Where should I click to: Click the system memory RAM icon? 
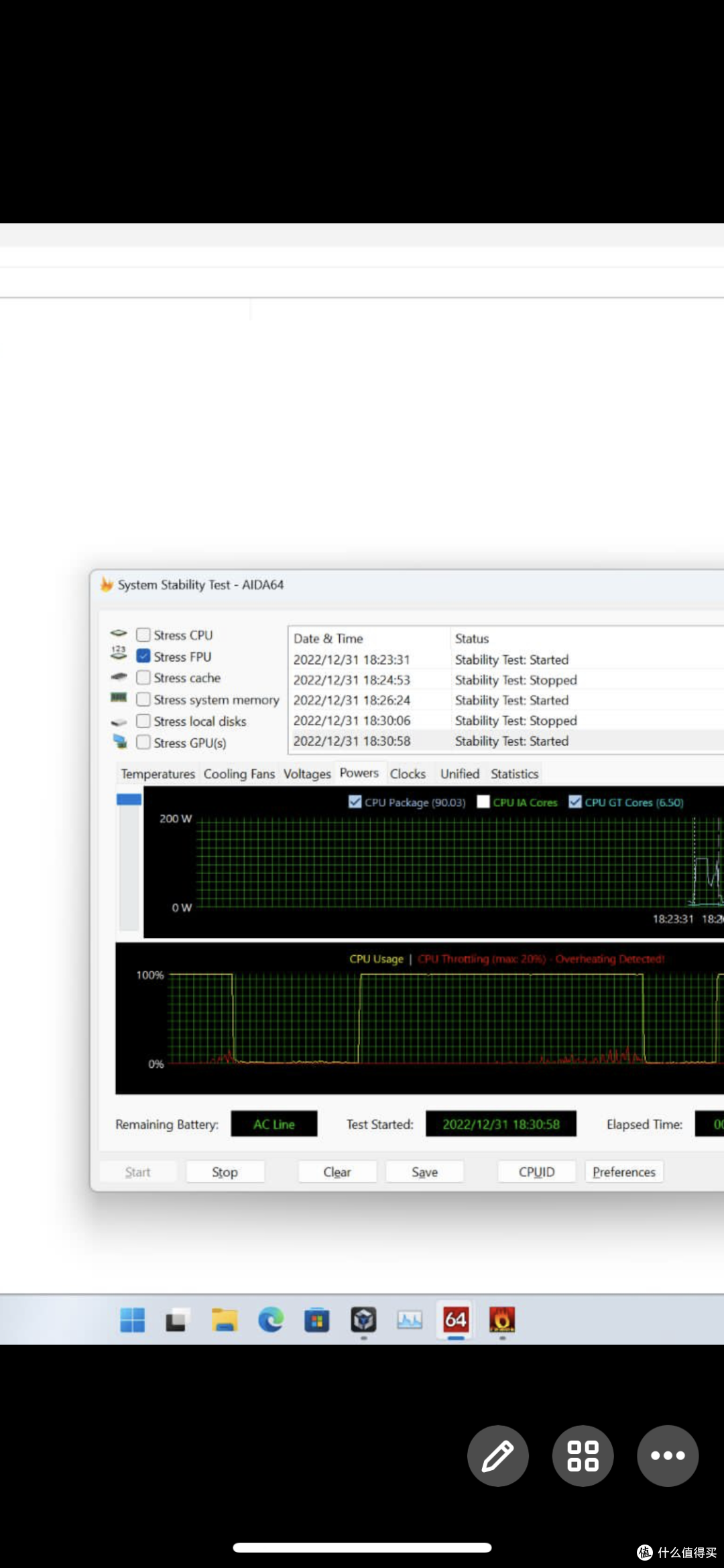point(119,698)
